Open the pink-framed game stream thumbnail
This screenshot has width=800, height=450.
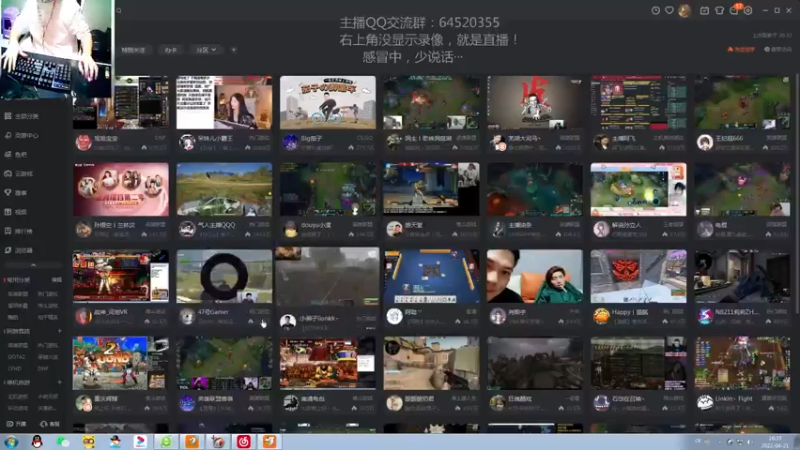tap(638, 189)
